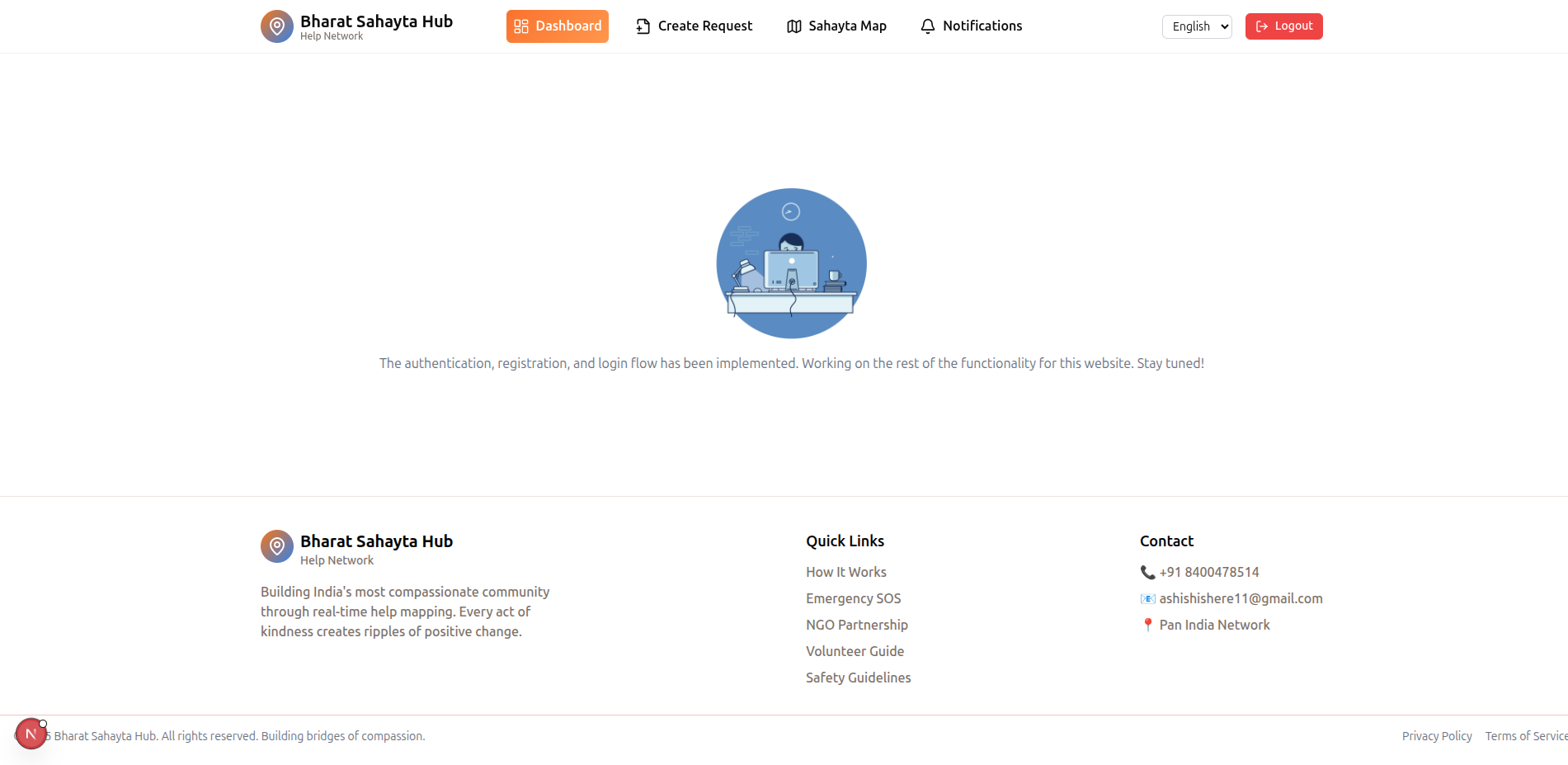
Task: Open the Safety Guidelines link
Action: (859, 678)
